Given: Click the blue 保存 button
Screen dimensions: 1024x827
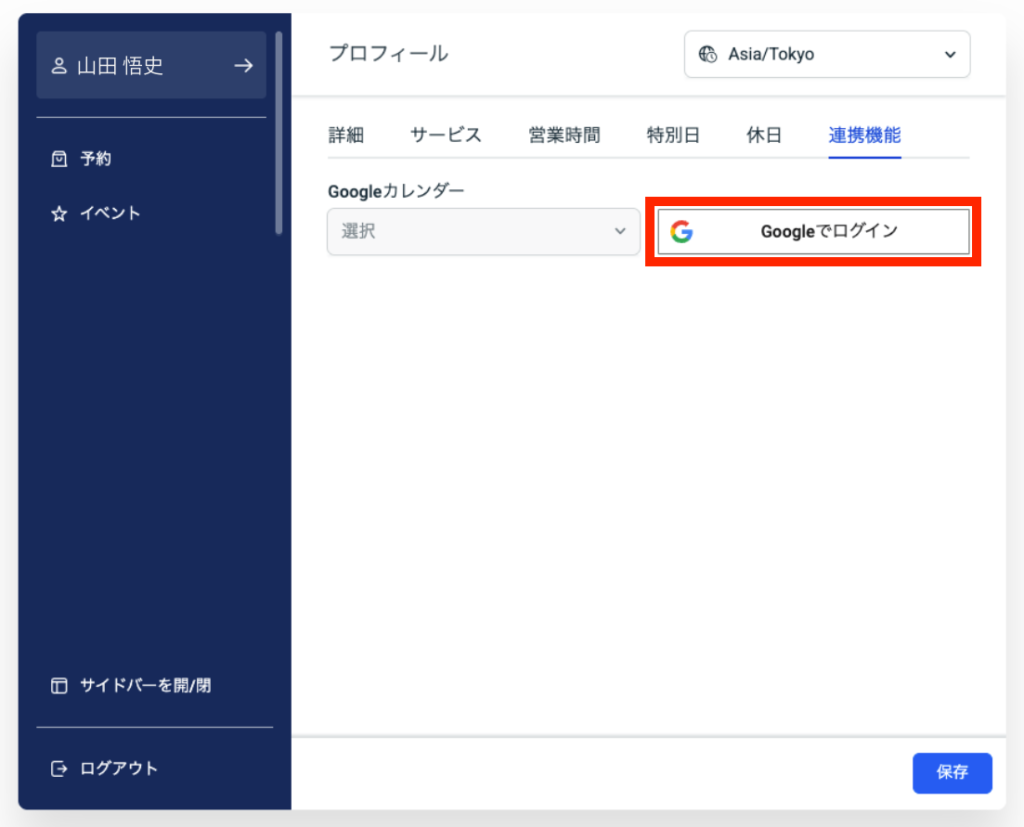Looking at the screenshot, I should point(952,773).
